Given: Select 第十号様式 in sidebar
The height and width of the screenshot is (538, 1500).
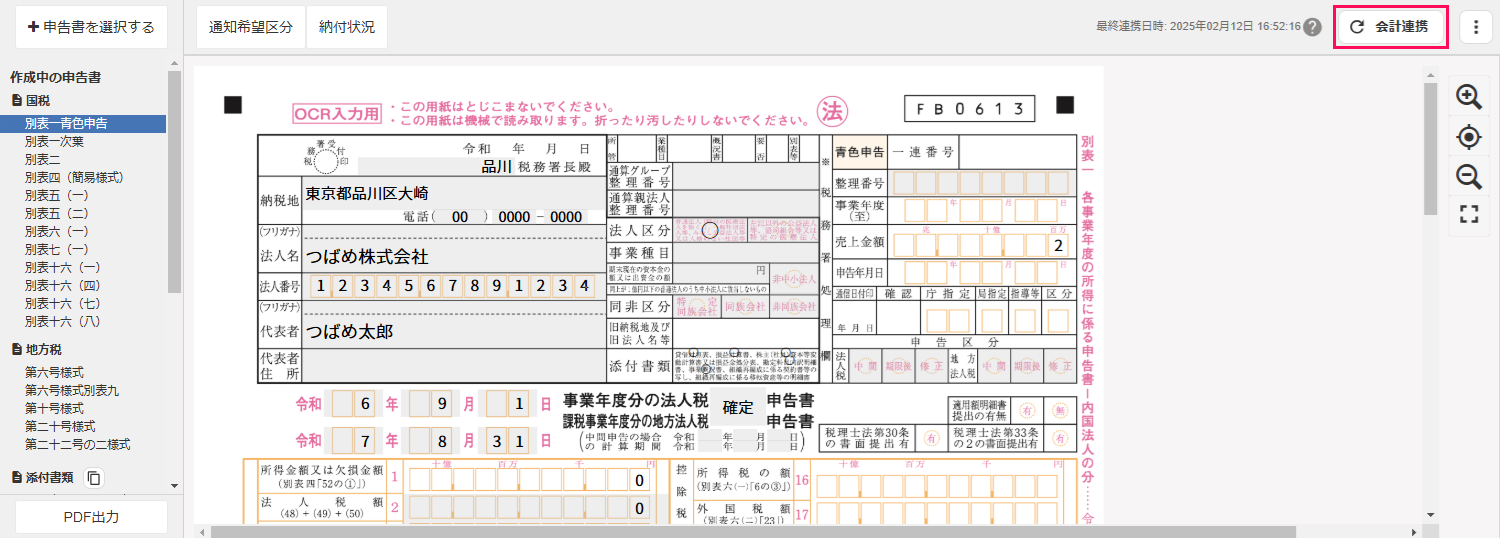Looking at the screenshot, I should click(x=54, y=408).
